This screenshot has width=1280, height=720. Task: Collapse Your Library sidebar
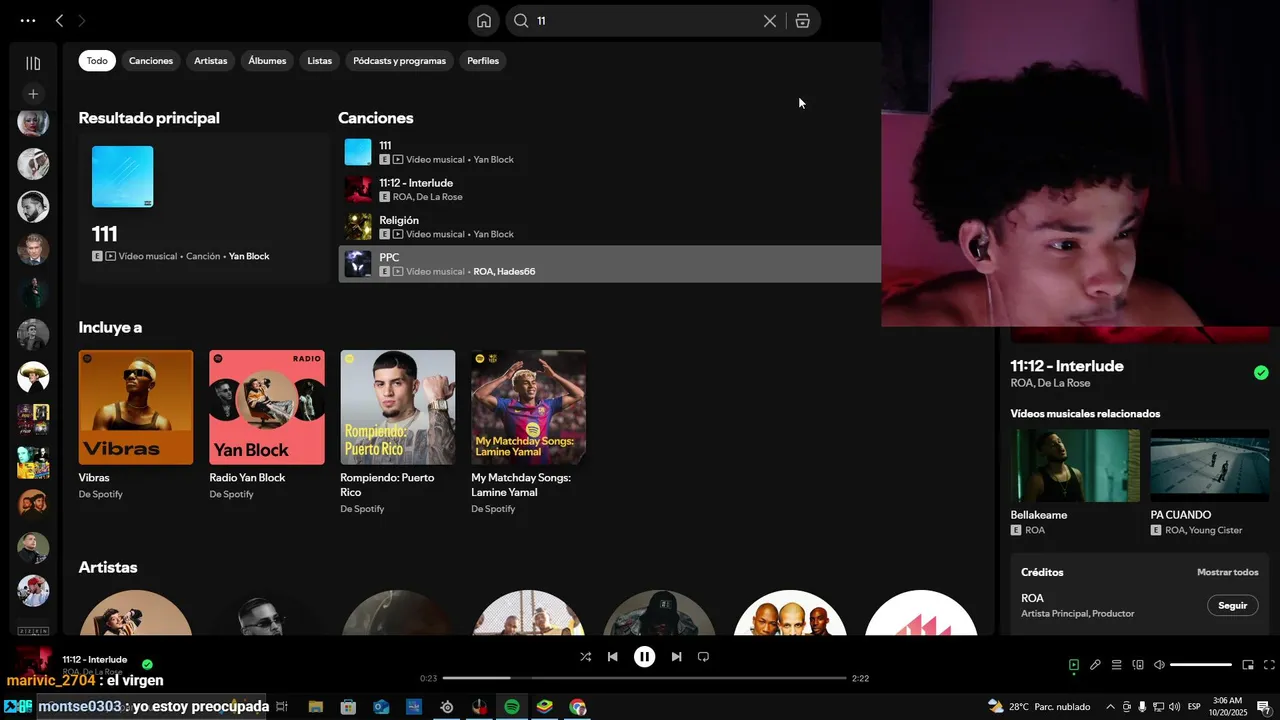tap(33, 63)
